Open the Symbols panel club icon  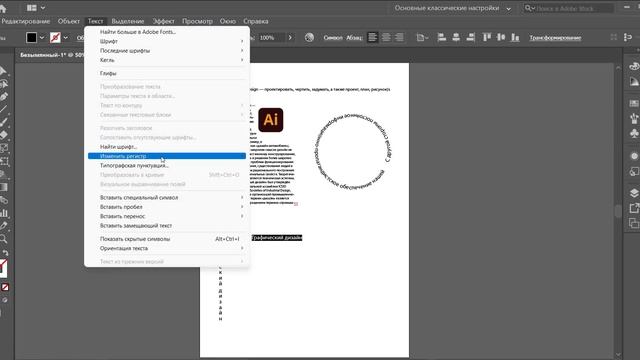634,133
